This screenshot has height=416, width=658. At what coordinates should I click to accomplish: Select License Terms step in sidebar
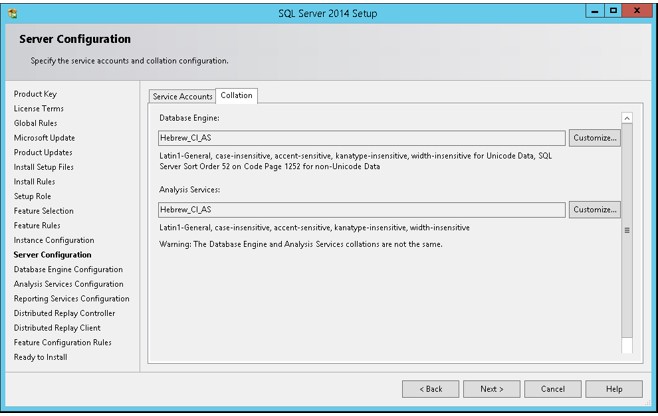[x=39, y=109]
